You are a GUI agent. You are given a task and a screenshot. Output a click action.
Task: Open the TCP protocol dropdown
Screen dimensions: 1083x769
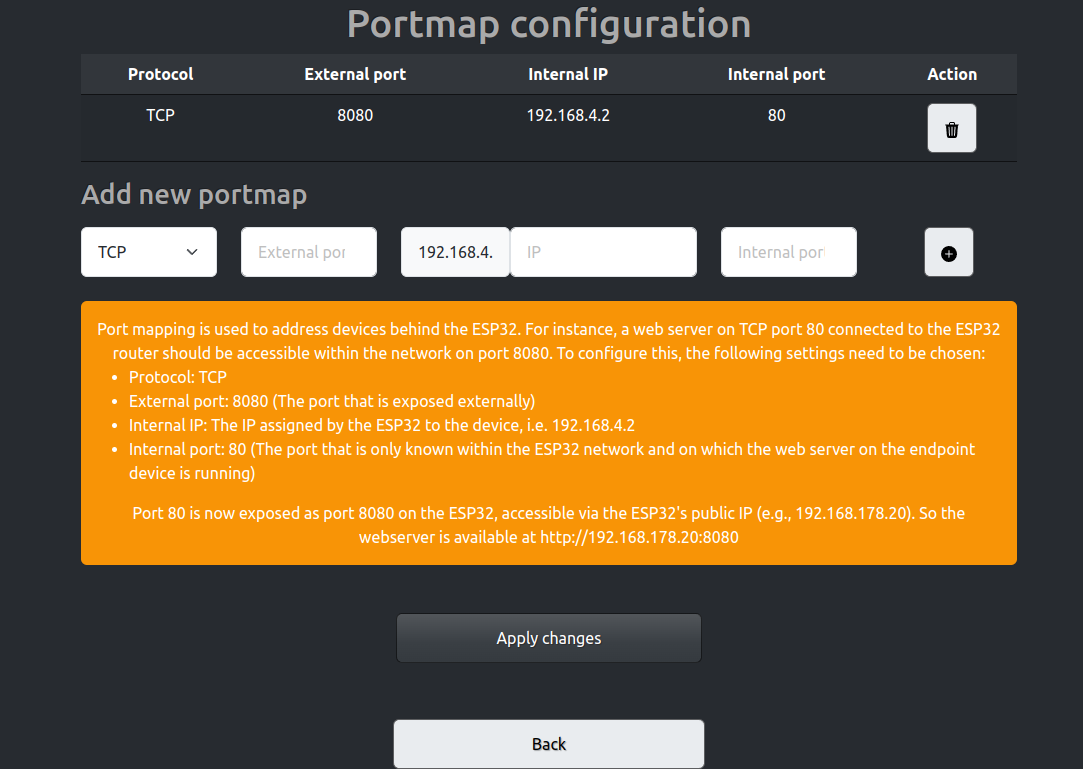click(148, 252)
